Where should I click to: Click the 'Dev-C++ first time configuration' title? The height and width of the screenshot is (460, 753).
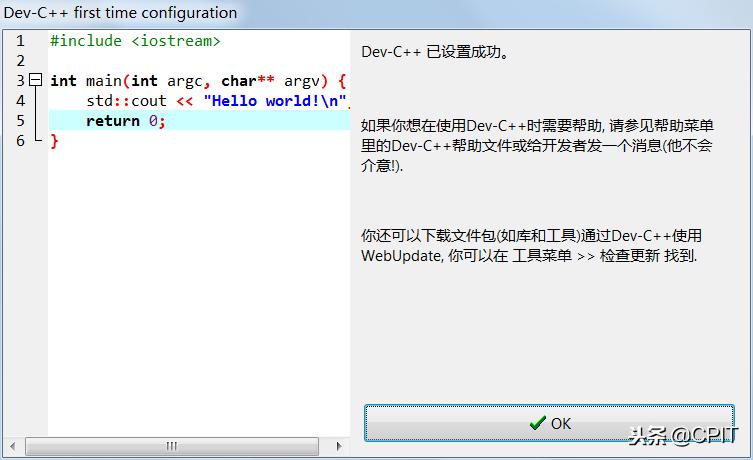(120, 12)
